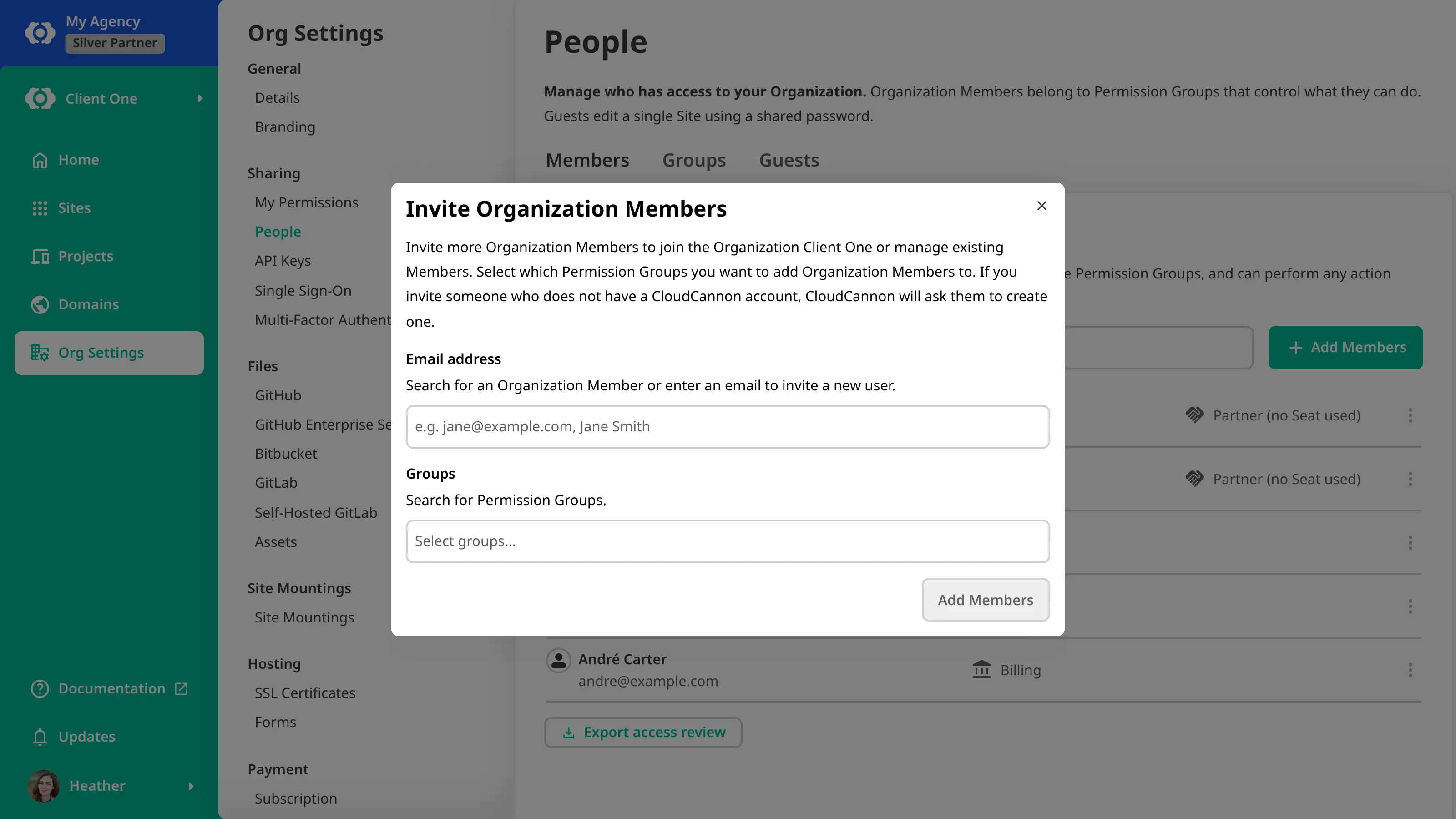The width and height of the screenshot is (1456, 819).
Task: Open Branding settings
Action: [x=285, y=127]
